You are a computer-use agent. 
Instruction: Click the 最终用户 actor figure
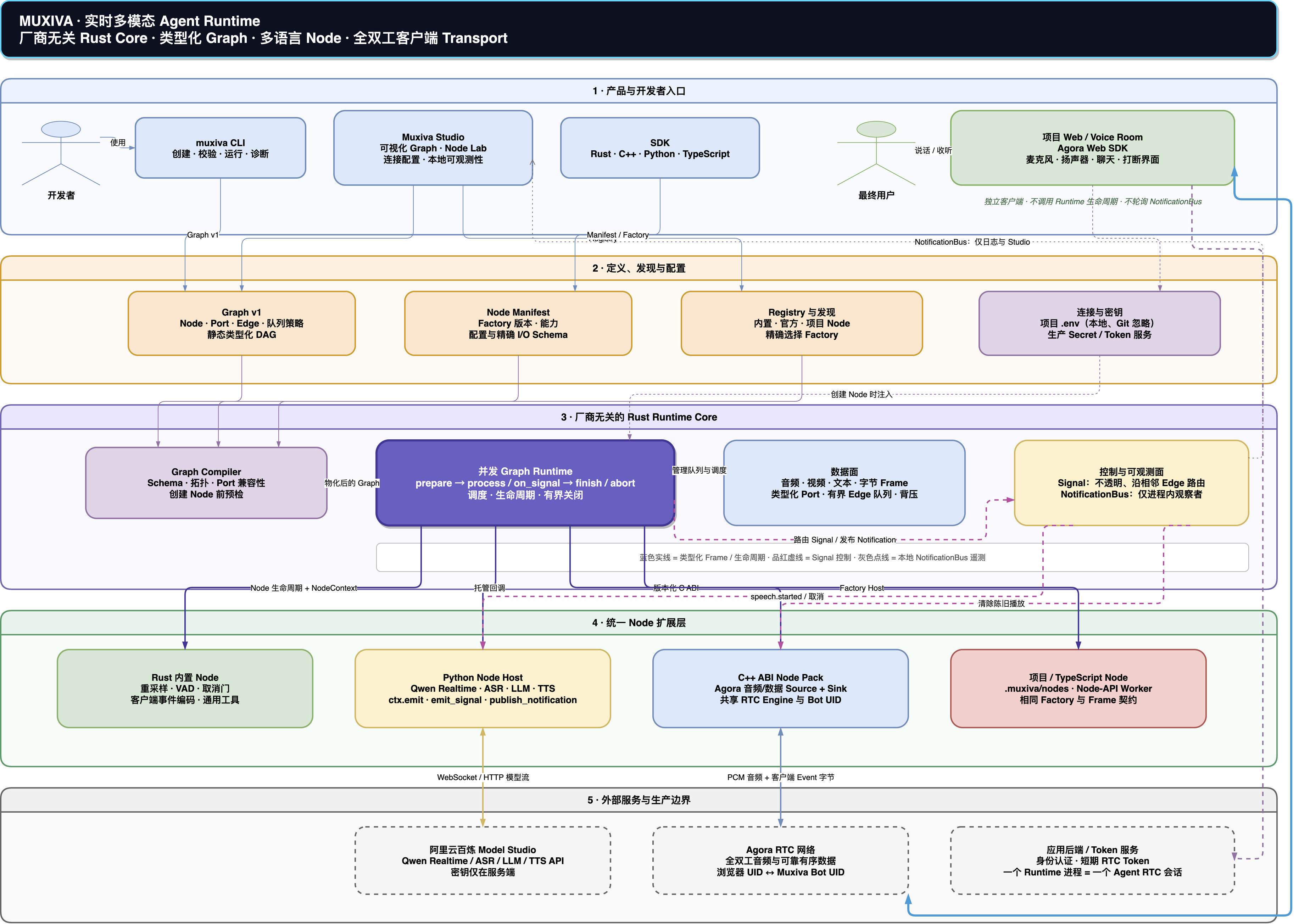click(876, 153)
